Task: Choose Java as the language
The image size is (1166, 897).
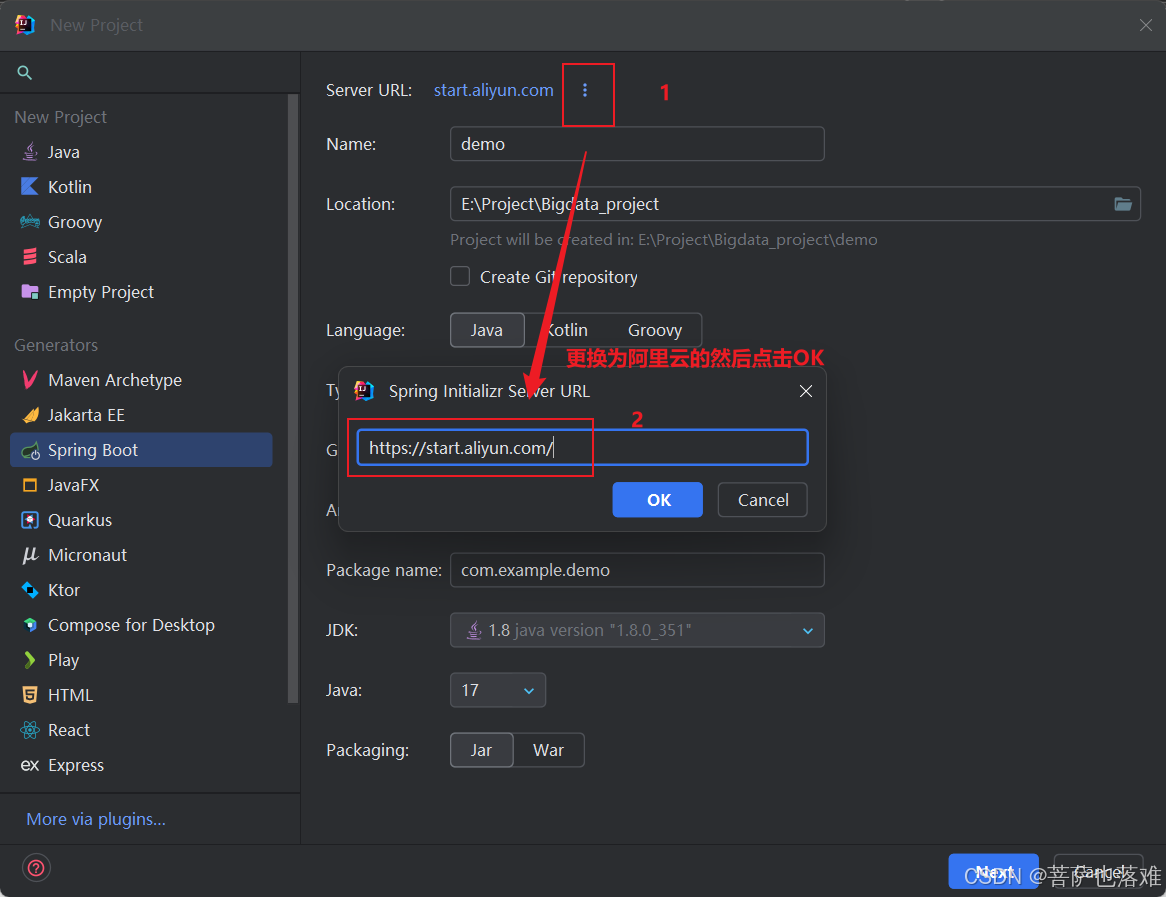Action: click(487, 329)
